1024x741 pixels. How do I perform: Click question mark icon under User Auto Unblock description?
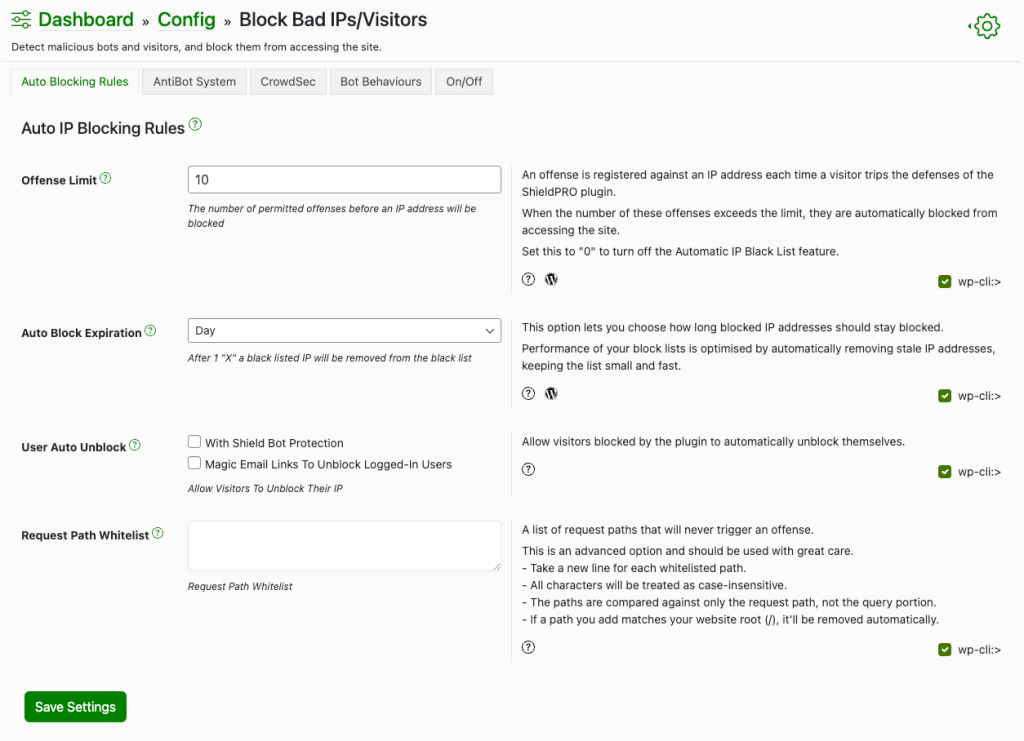(x=528, y=469)
